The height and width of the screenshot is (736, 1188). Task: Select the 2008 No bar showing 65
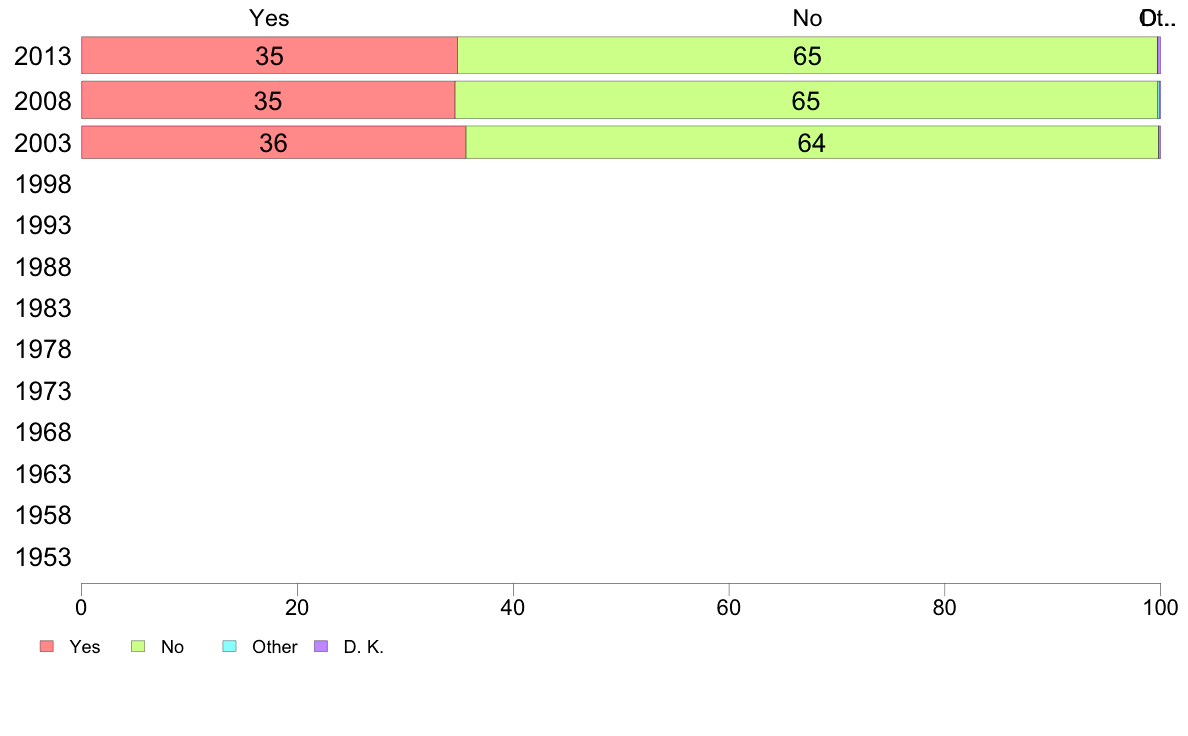coord(806,100)
